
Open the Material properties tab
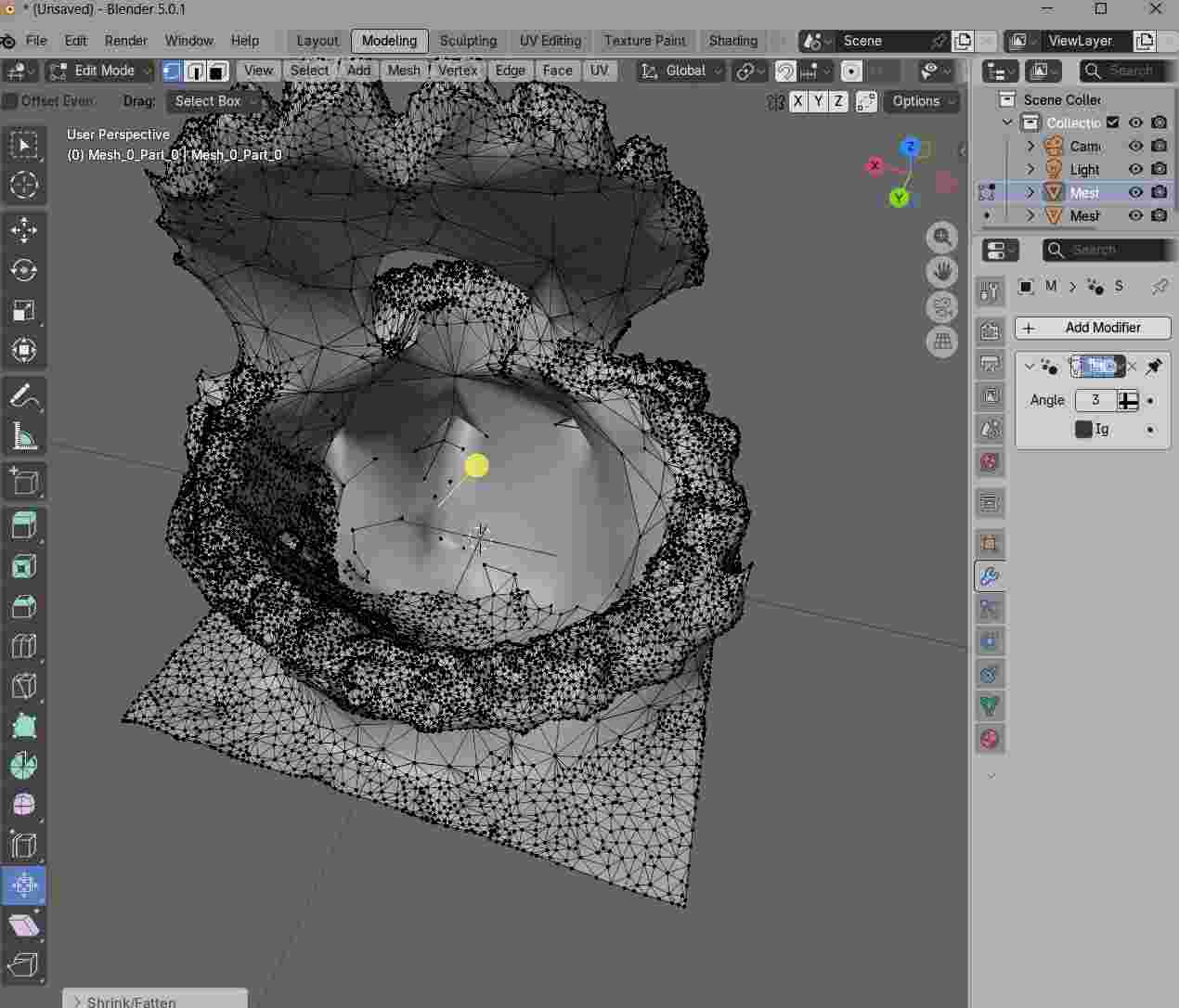990,739
